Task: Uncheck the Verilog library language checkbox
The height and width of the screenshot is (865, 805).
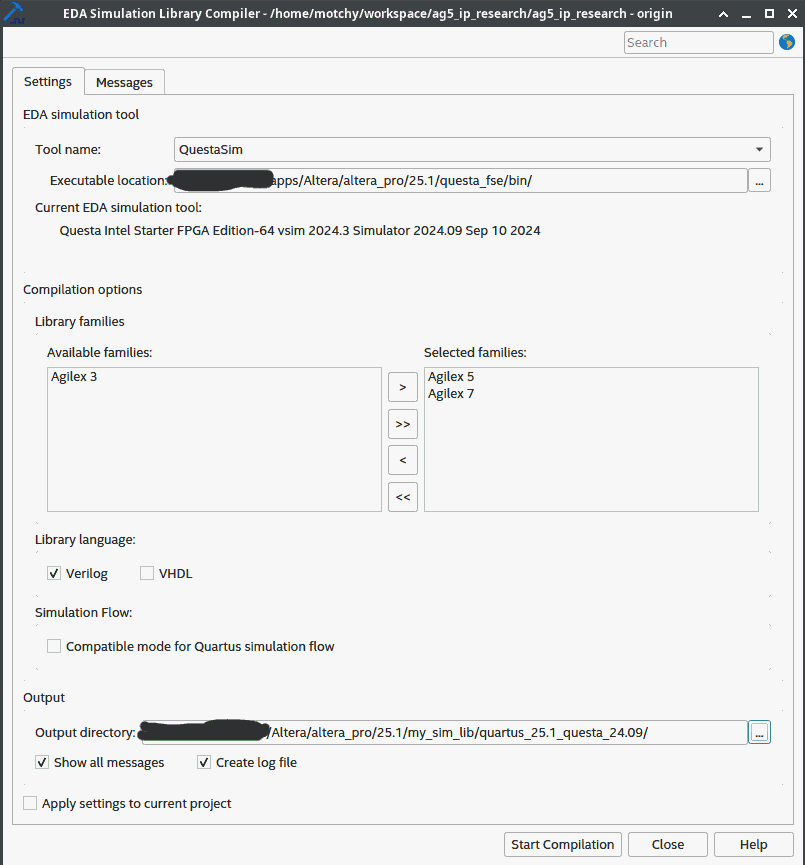Action: 54,573
